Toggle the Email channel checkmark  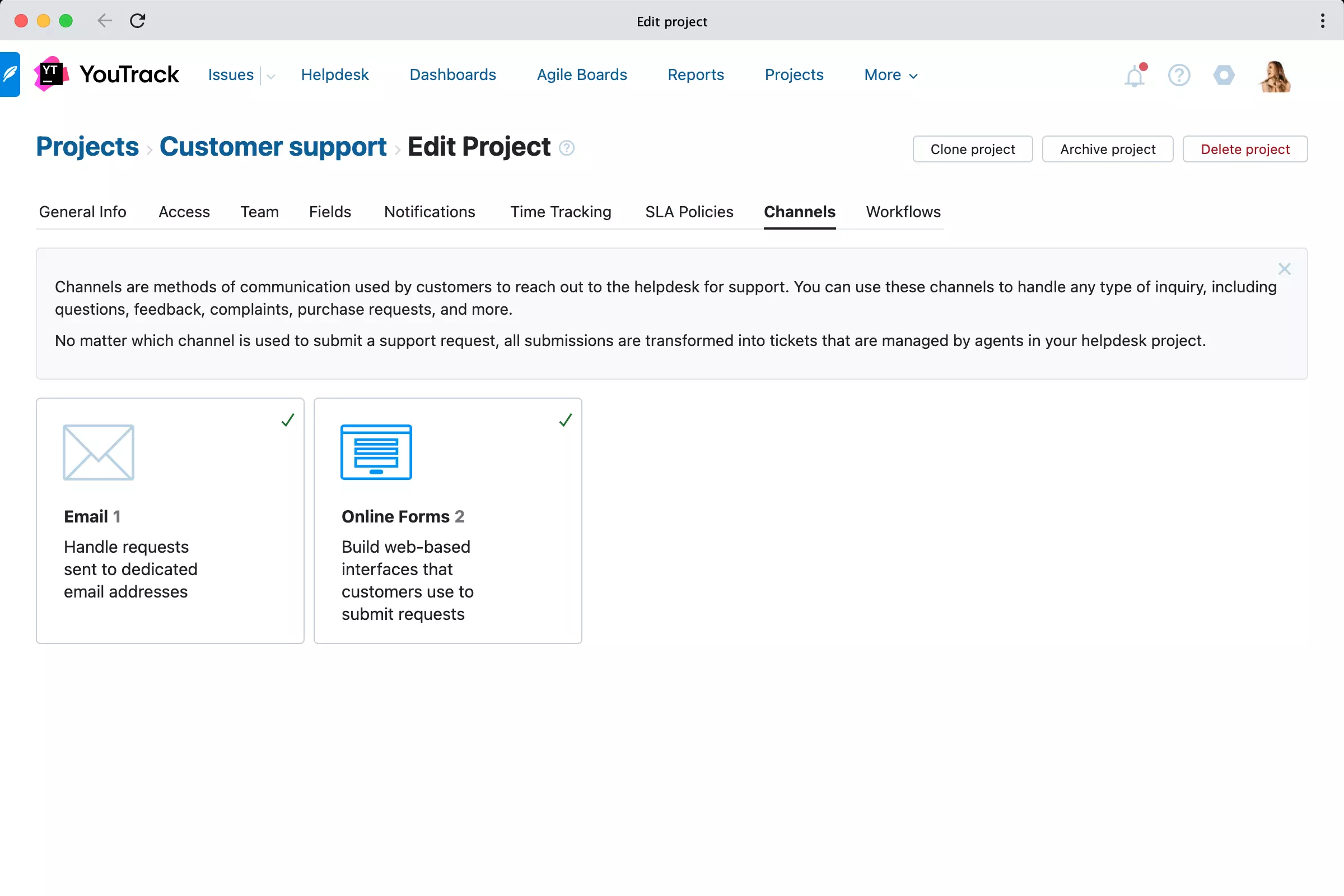coord(287,420)
